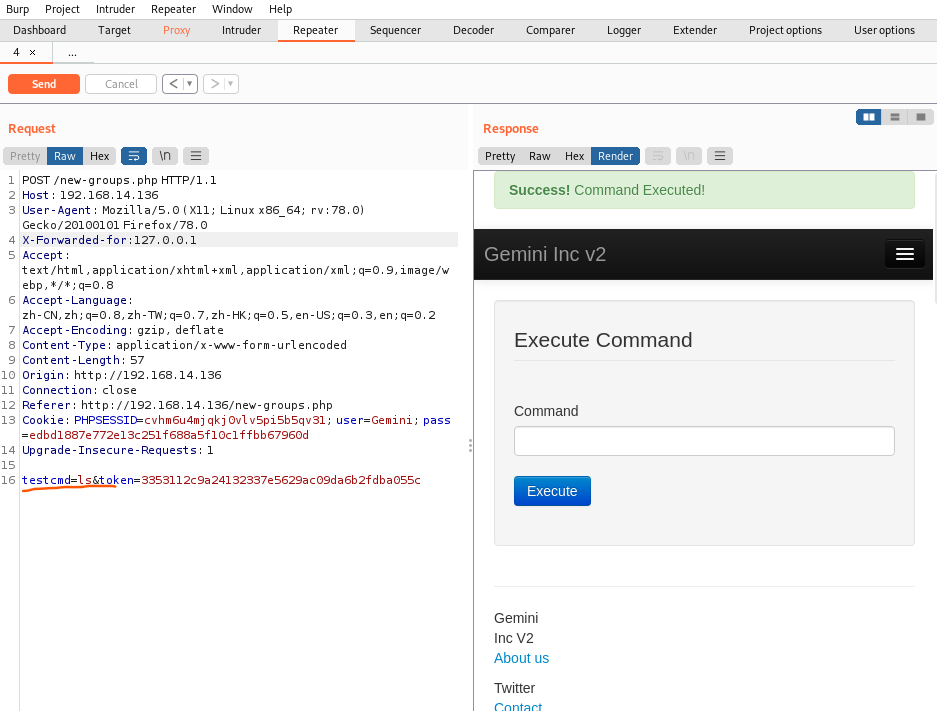
Task: Click the Command input field
Action: coord(704,441)
